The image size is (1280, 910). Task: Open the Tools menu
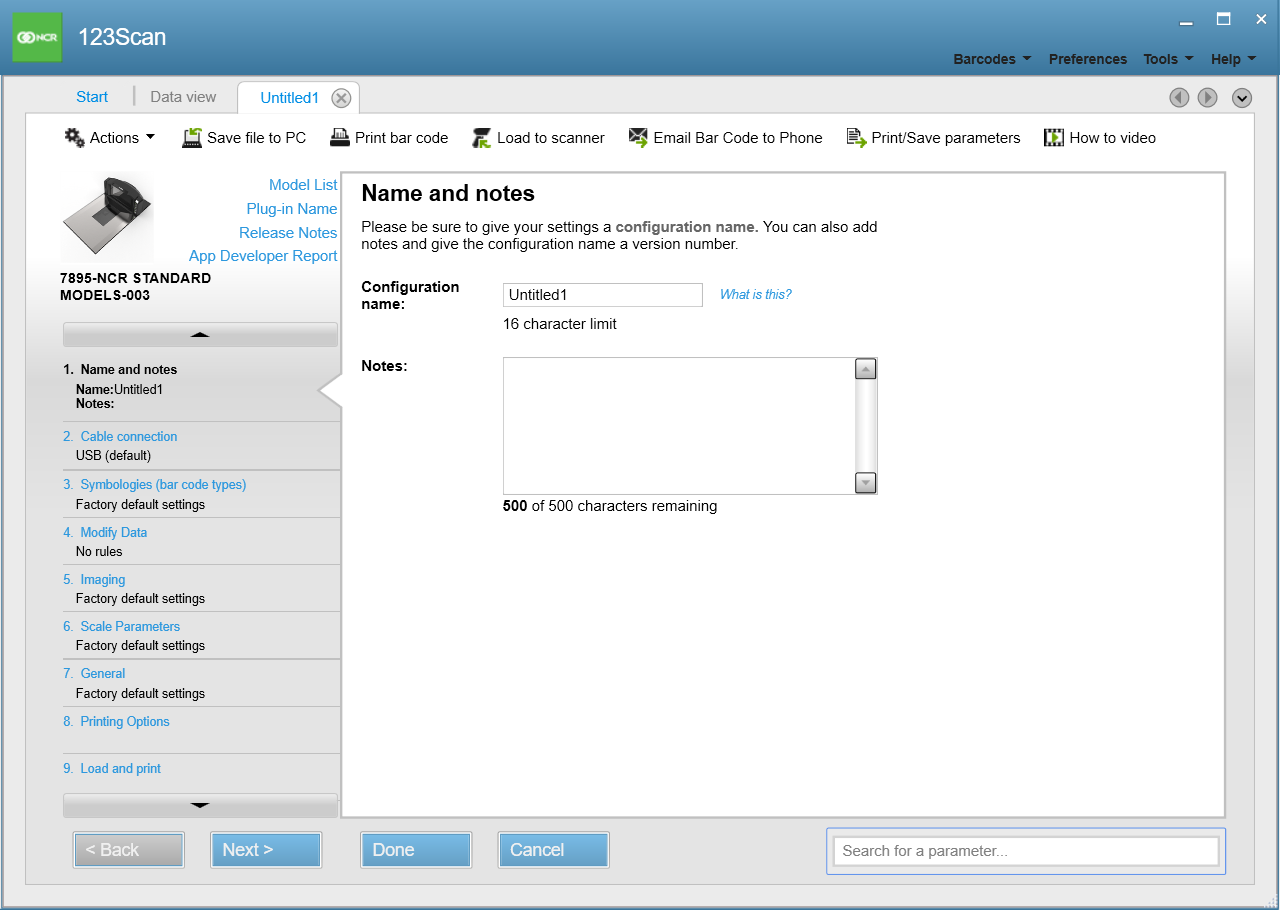[1169, 59]
